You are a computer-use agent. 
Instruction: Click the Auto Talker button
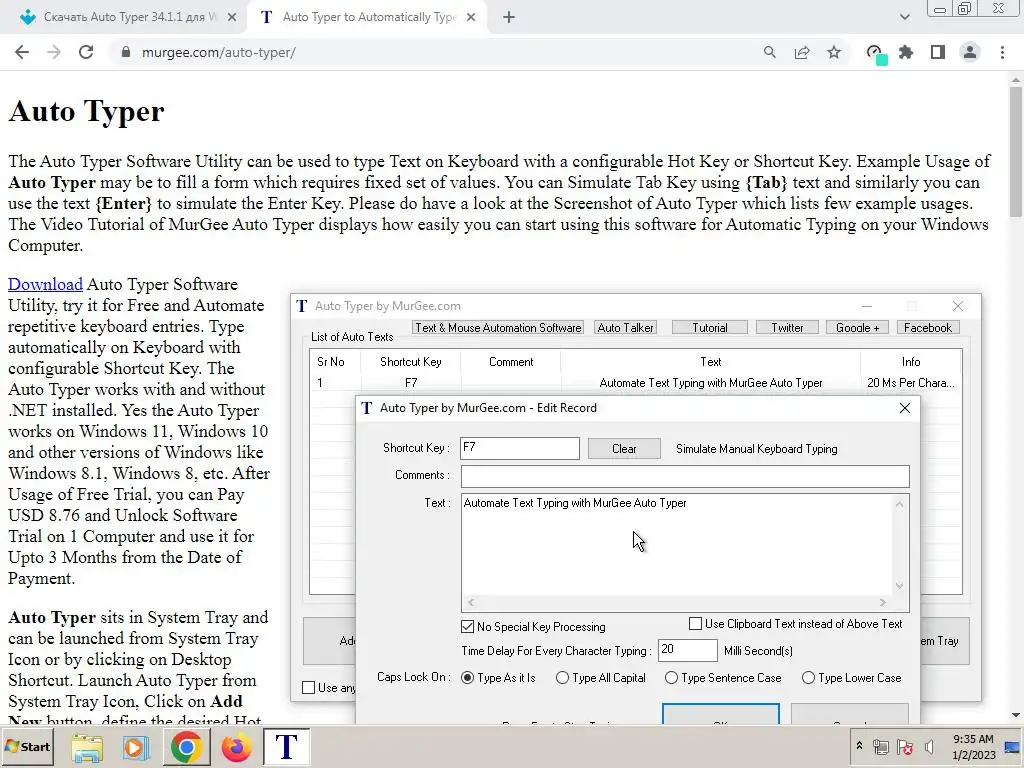pyautogui.click(x=625, y=328)
